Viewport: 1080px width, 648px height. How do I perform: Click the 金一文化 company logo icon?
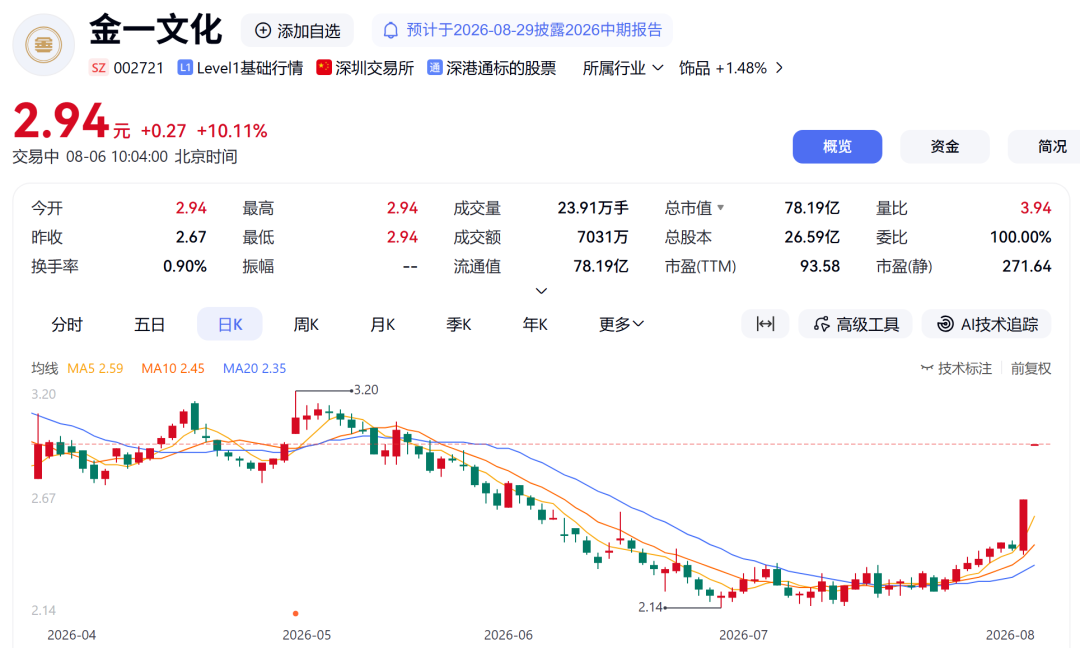point(43,45)
